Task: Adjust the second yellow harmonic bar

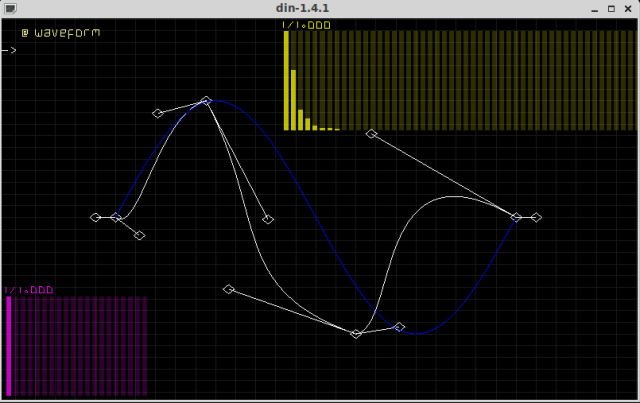Action: [x=294, y=100]
